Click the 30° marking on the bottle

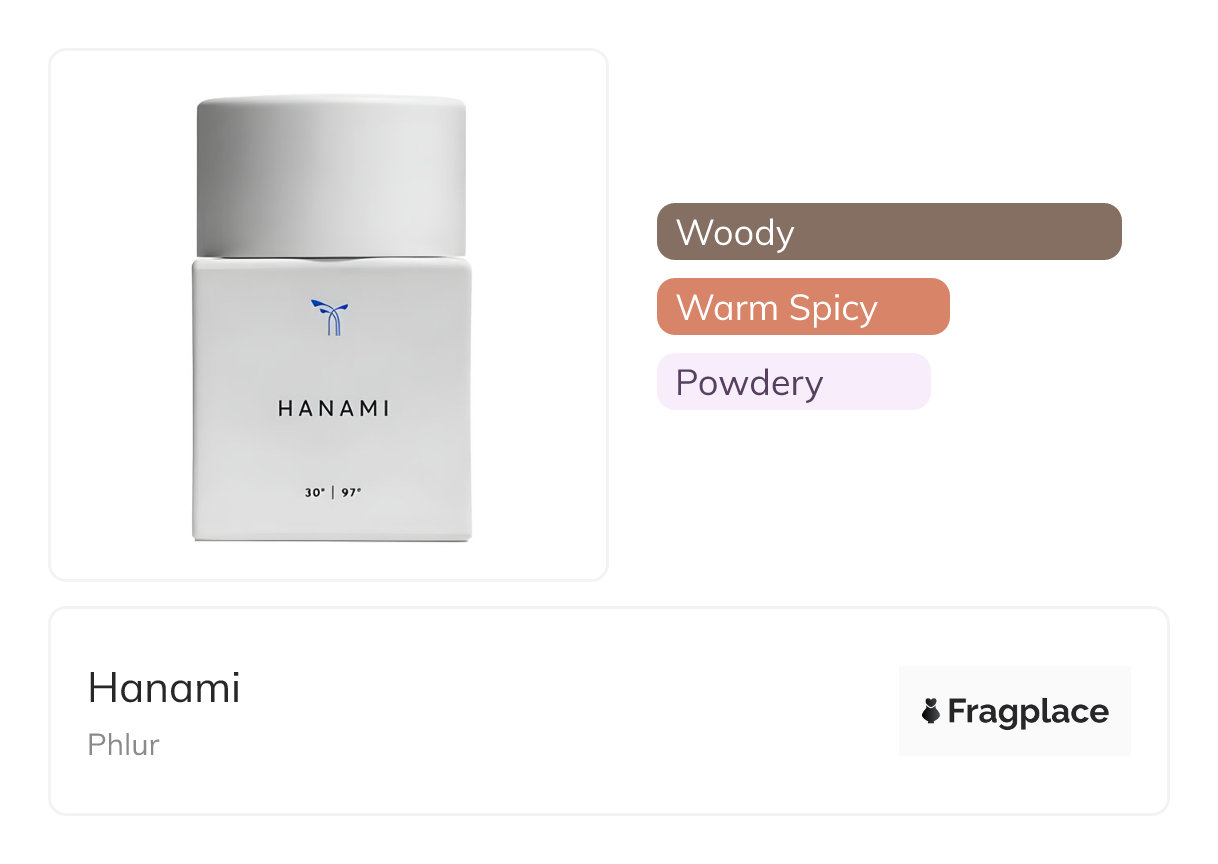(x=315, y=493)
